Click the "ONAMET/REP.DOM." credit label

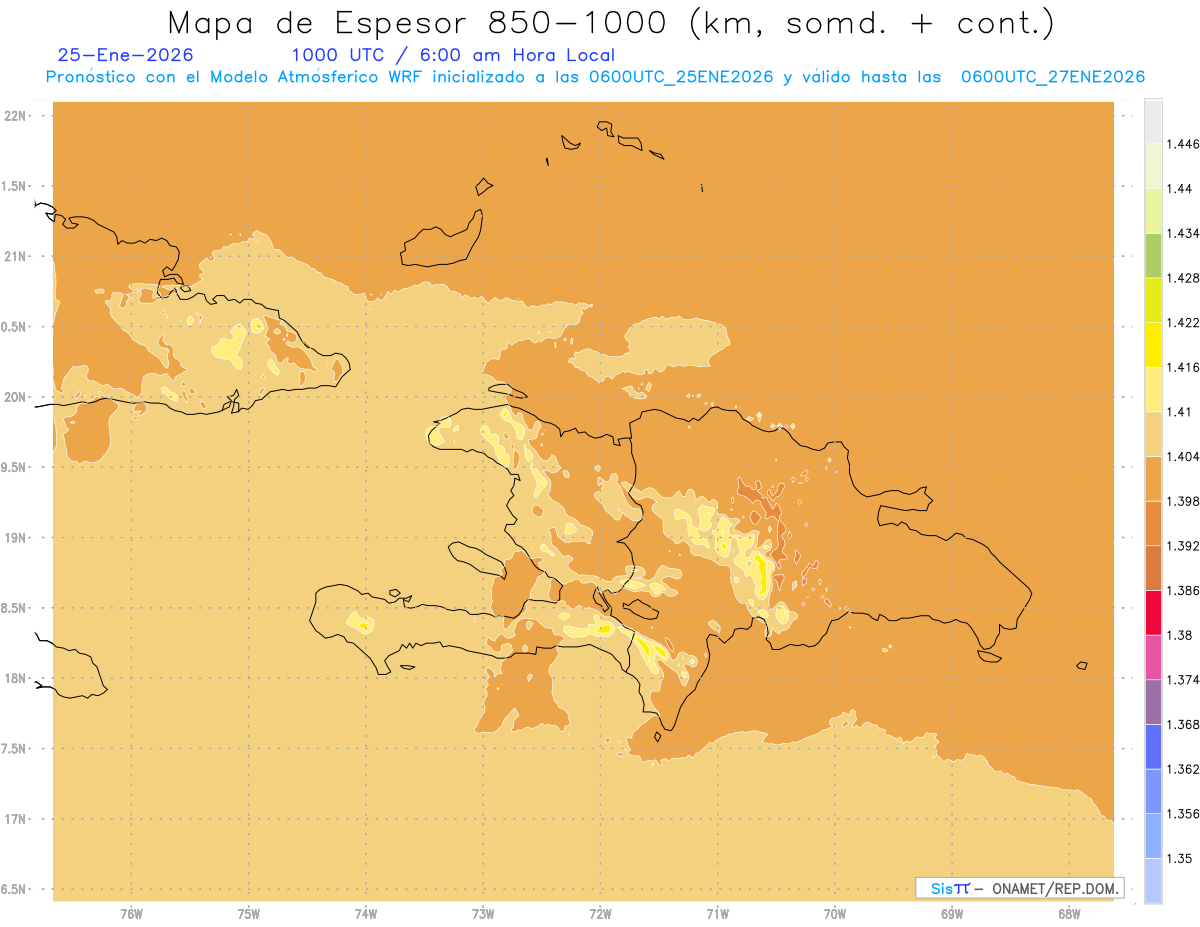coord(1055,888)
